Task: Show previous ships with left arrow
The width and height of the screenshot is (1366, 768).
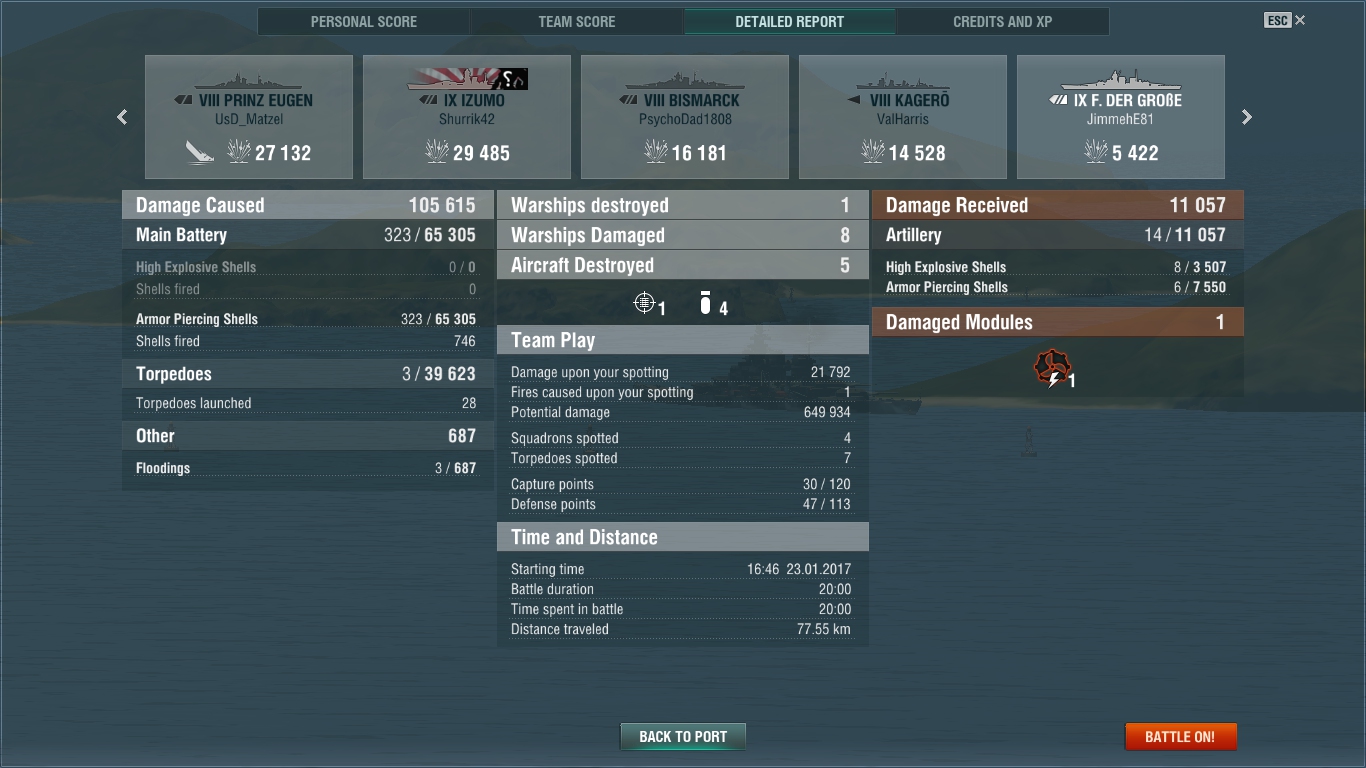Action: (x=122, y=117)
